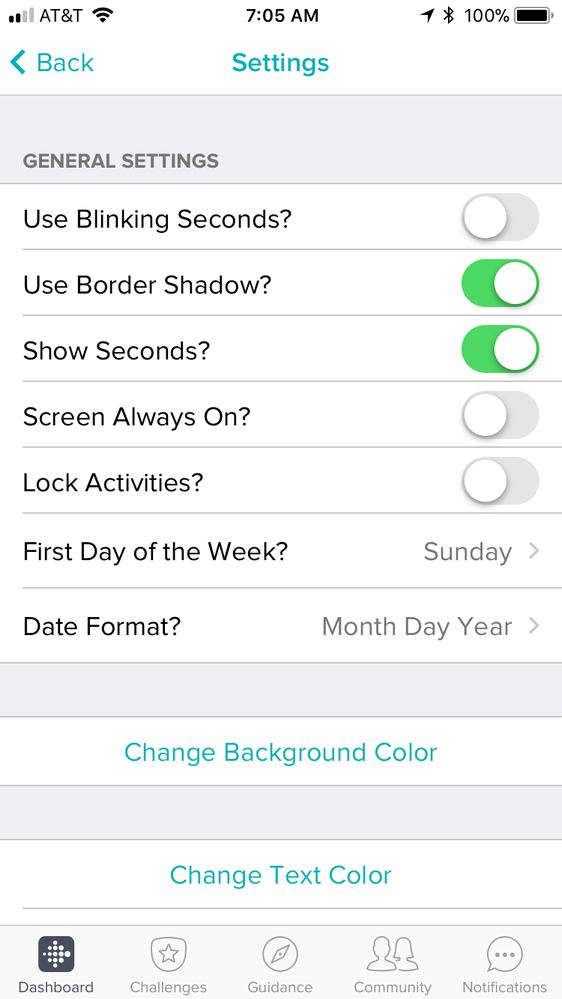Tap Change Background Color
This screenshot has height=999, width=562.
(281, 752)
